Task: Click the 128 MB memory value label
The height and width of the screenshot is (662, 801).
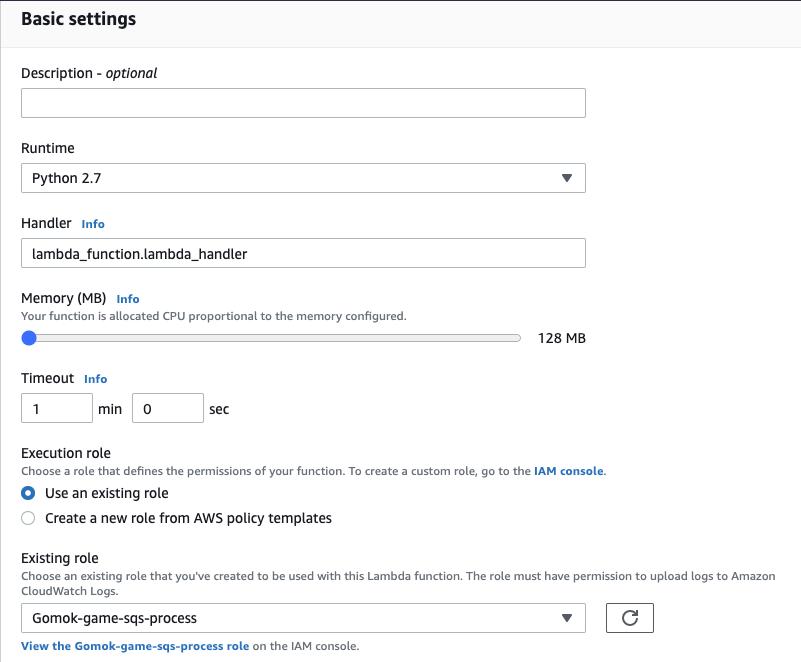Action: [x=561, y=338]
